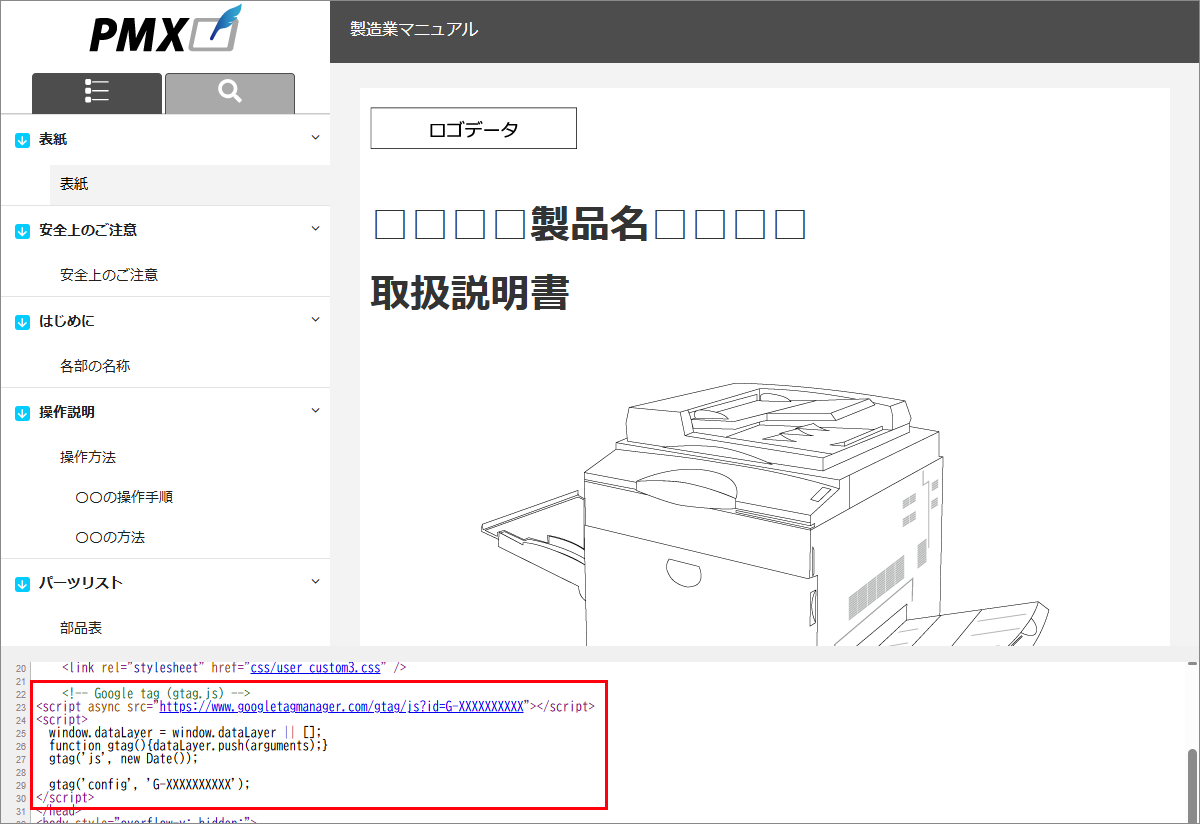Collapse the 表紙 section chevron
The height and width of the screenshot is (824, 1200).
[x=316, y=138]
